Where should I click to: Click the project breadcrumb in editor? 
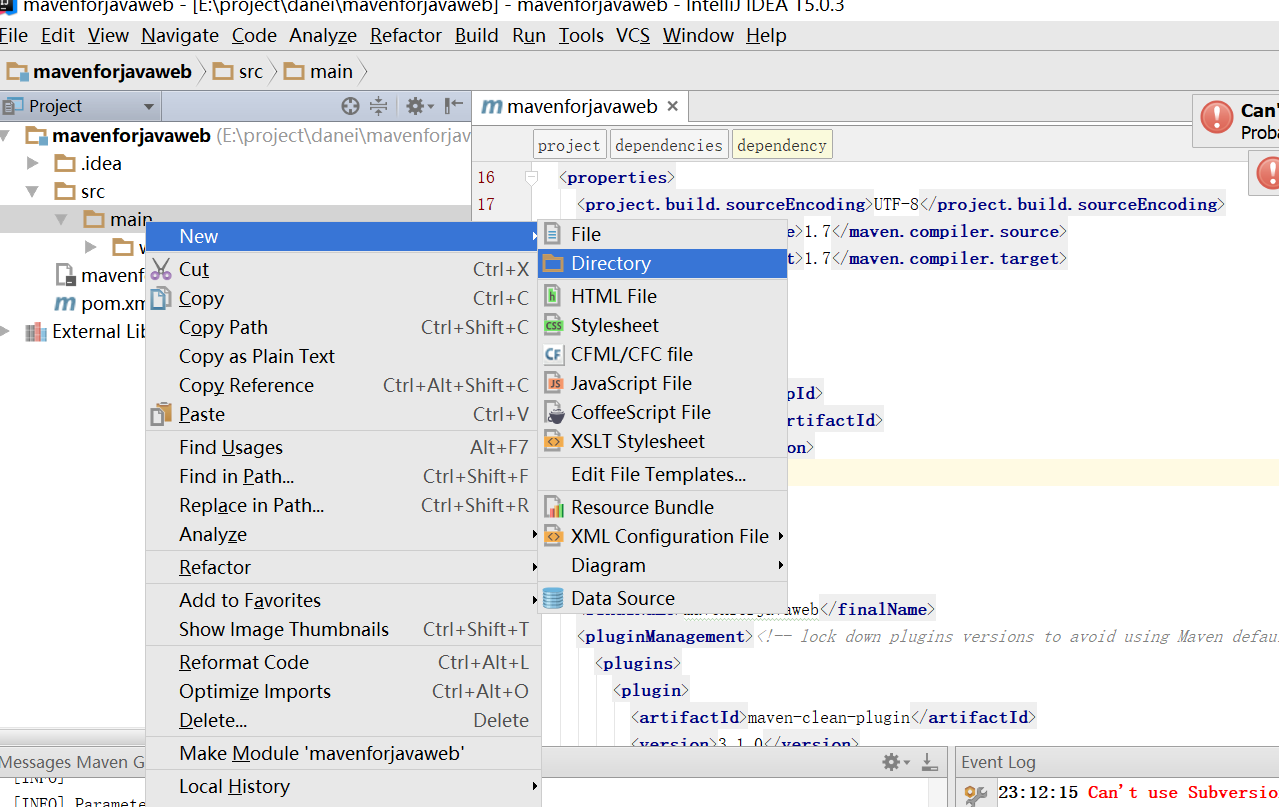pyautogui.click(x=569, y=145)
